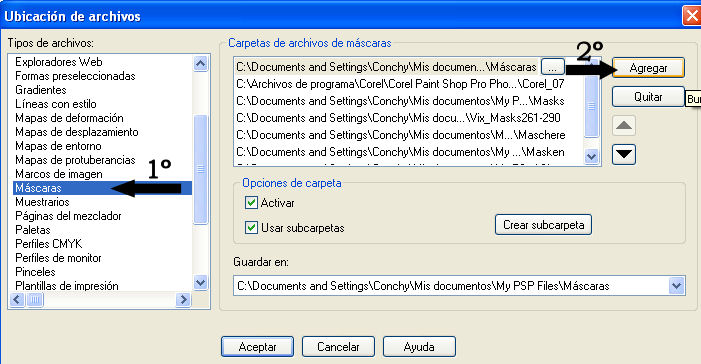Toggle the Activar checkbox

tap(251, 203)
